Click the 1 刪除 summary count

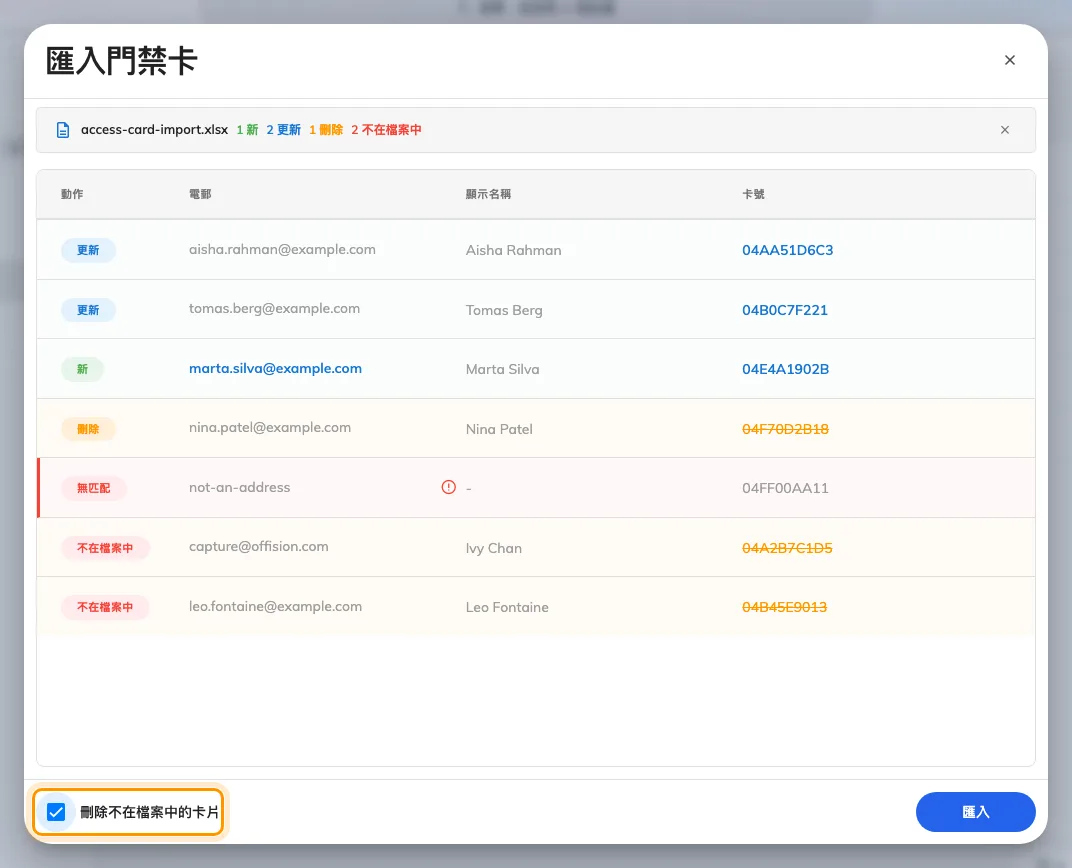point(326,130)
